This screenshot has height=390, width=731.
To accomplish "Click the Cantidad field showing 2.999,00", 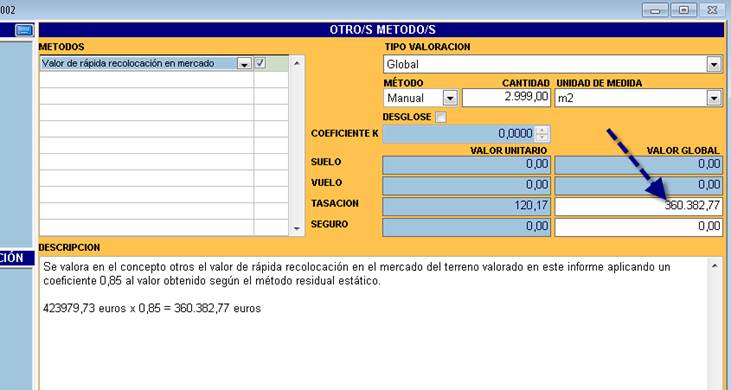I will tap(506, 98).
